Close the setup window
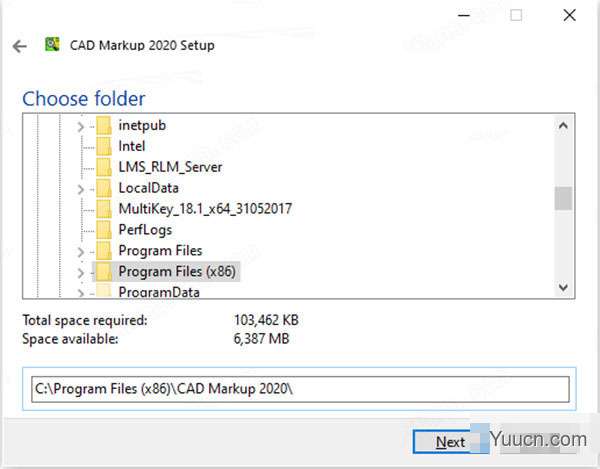Image resolution: width=600 pixels, height=469 pixels. pyautogui.click(x=569, y=15)
